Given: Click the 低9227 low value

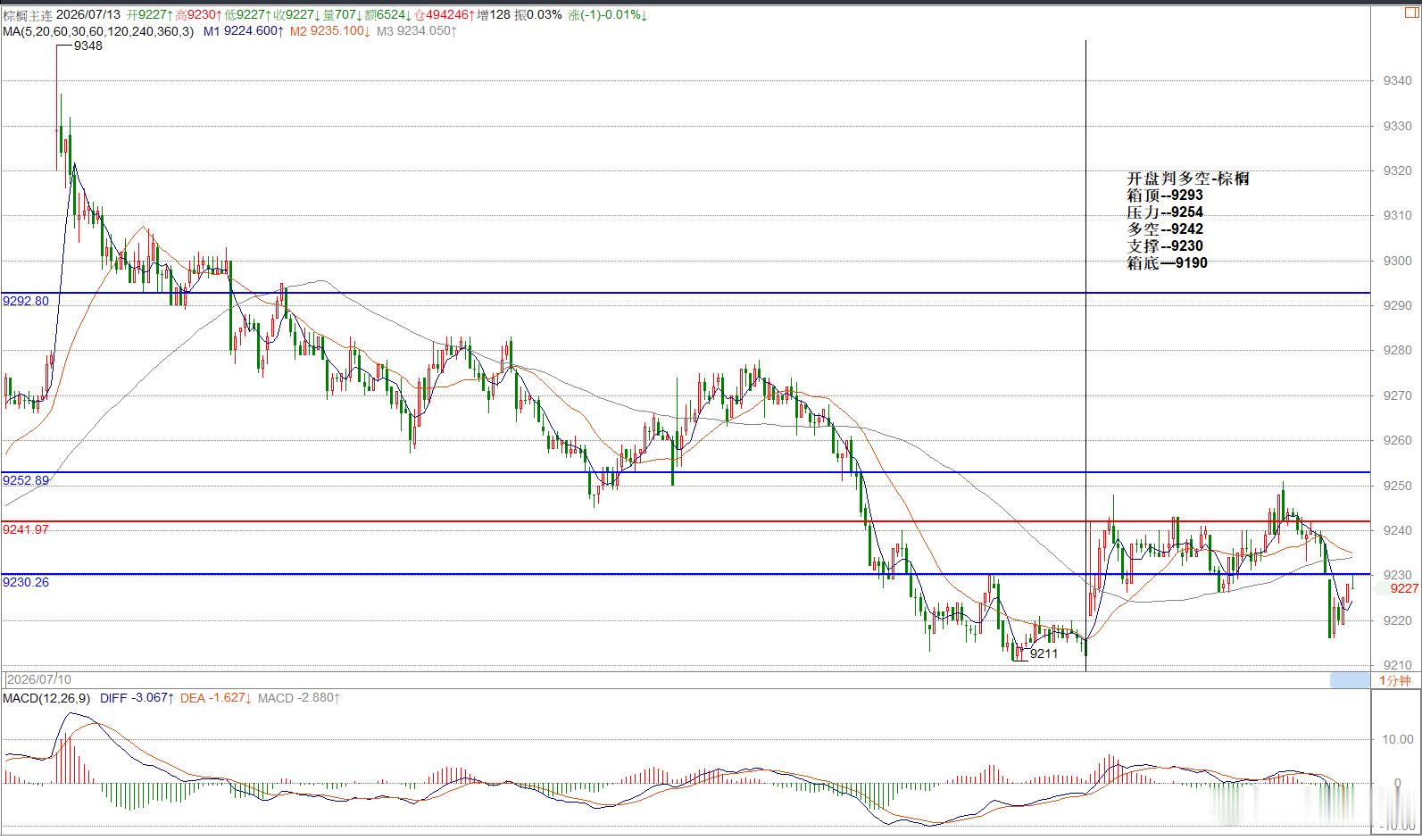Looking at the screenshot, I should [249, 15].
